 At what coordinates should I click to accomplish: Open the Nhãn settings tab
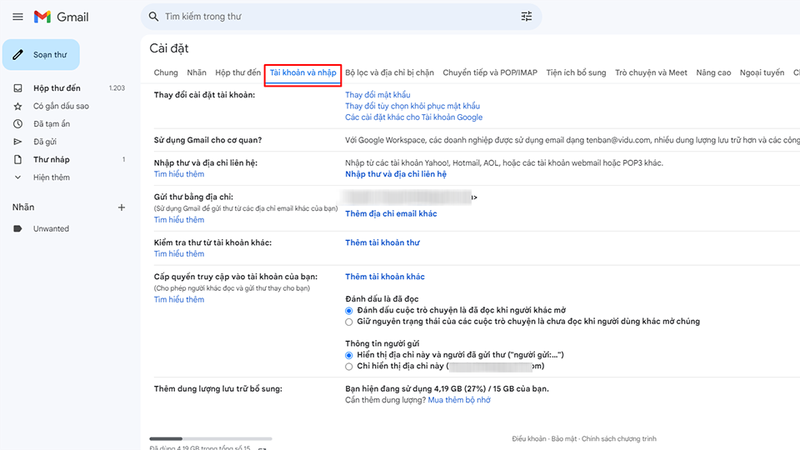click(196, 72)
